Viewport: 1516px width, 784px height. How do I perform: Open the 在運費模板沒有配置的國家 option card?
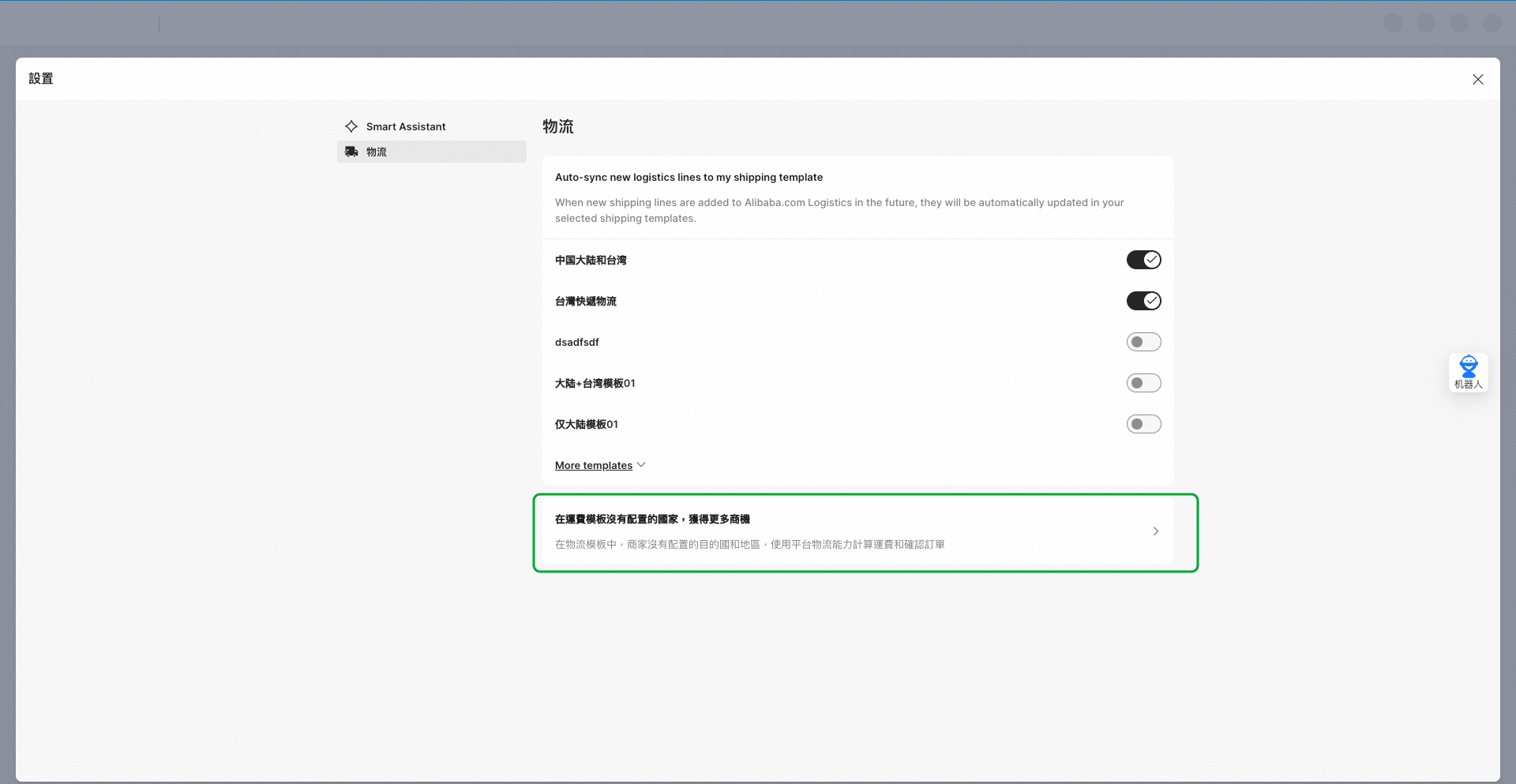point(858,531)
